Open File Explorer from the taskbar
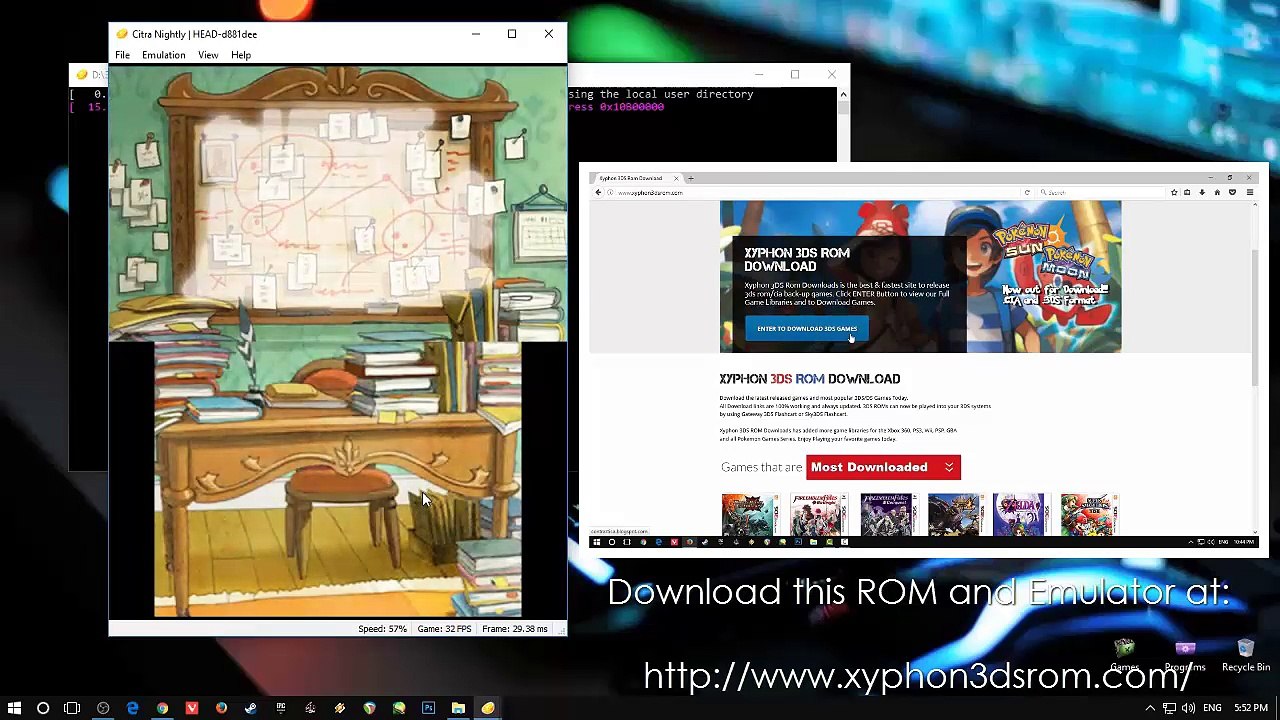This screenshot has height=720, width=1280. (458, 708)
